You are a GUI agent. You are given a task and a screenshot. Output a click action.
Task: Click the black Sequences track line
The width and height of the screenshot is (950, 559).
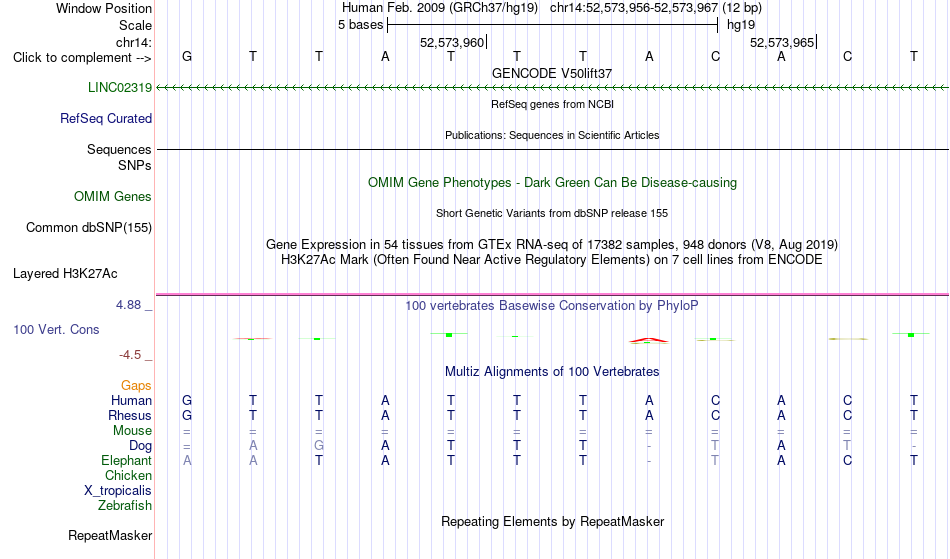click(552, 149)
